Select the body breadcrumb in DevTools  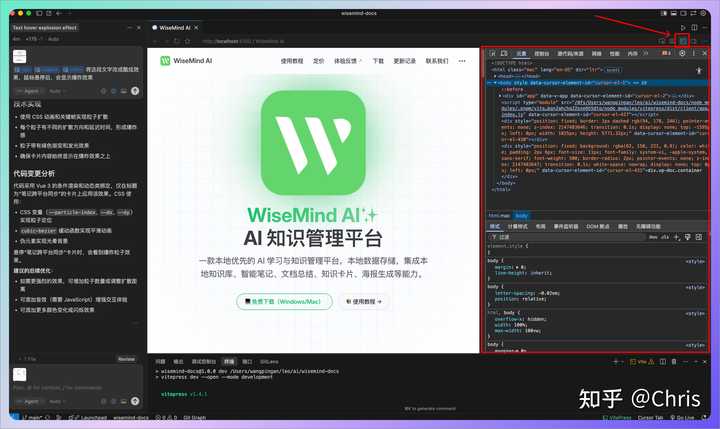[x=521, y=215]
